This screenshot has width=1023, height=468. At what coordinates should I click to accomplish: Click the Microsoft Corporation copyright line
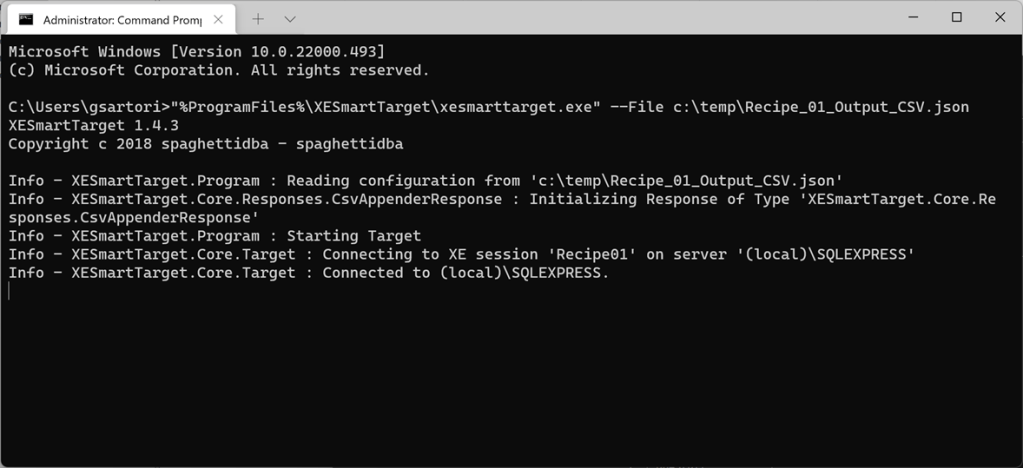pyautogui.click(x=218, y=70)
